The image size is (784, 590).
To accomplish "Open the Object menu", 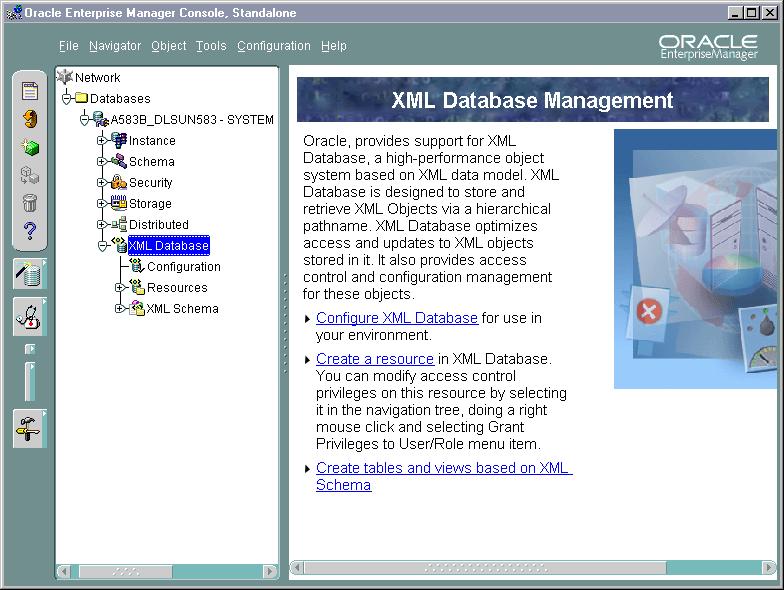I will pos(168,46).
